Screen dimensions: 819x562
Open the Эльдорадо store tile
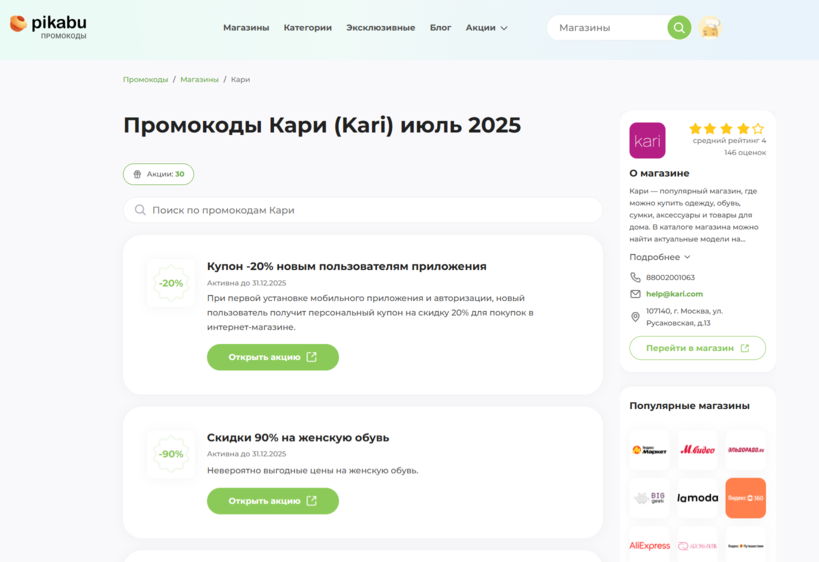[745, 450]
